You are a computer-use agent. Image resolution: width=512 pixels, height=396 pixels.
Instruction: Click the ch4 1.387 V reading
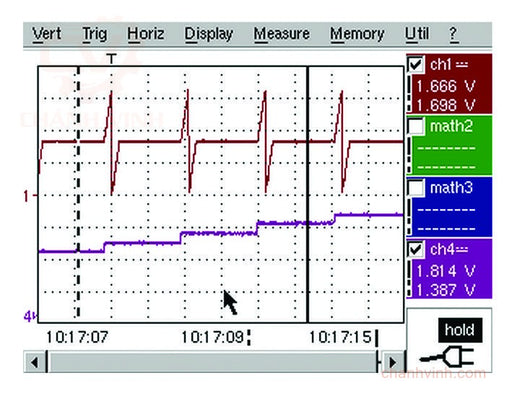pyautogui.click(x=446, y=290)
